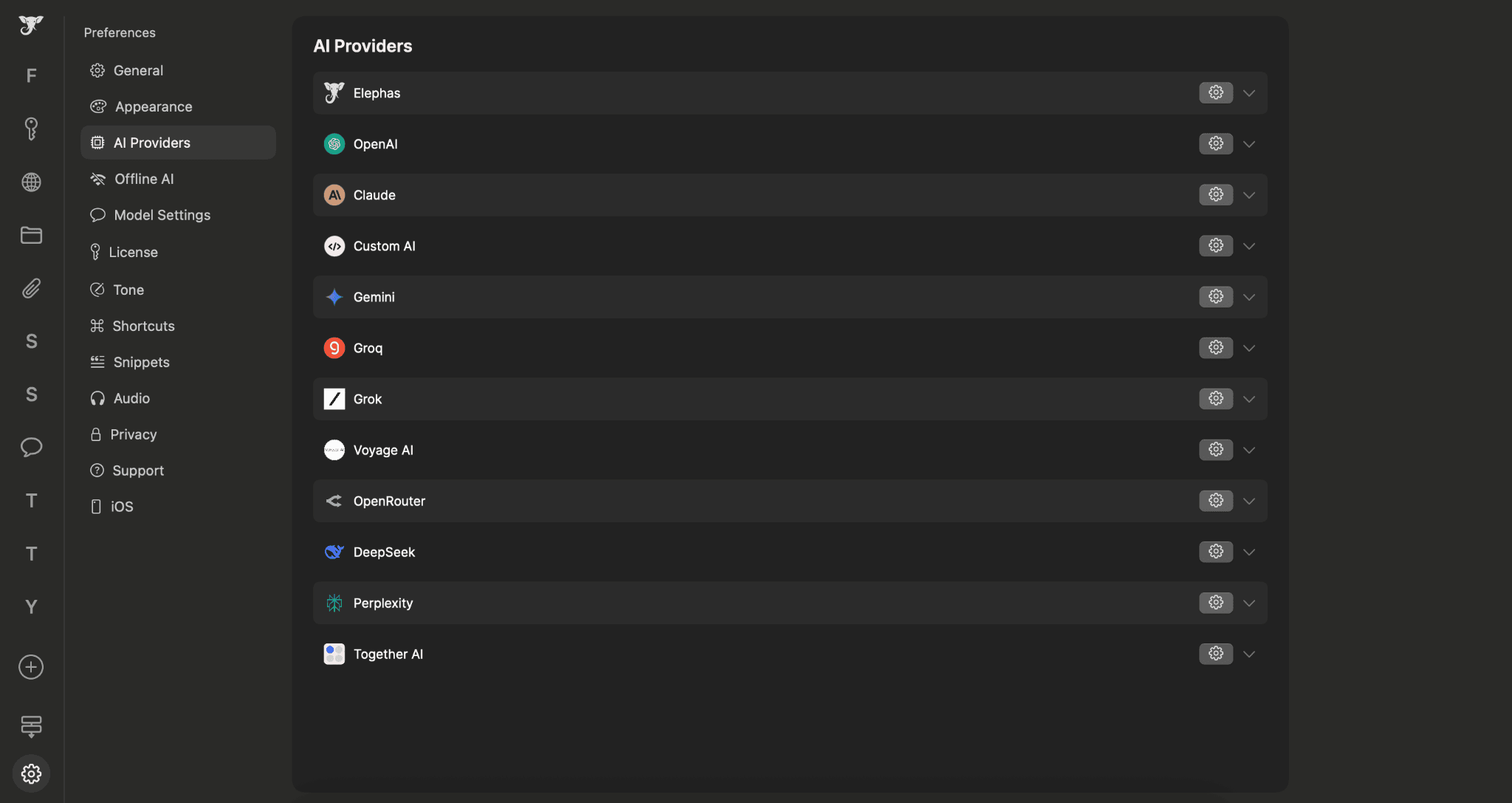Click the OpenRouter provider settings gear button
Image resolution: width=1512 pixels, height=803 pixels.
point(1215,501)
